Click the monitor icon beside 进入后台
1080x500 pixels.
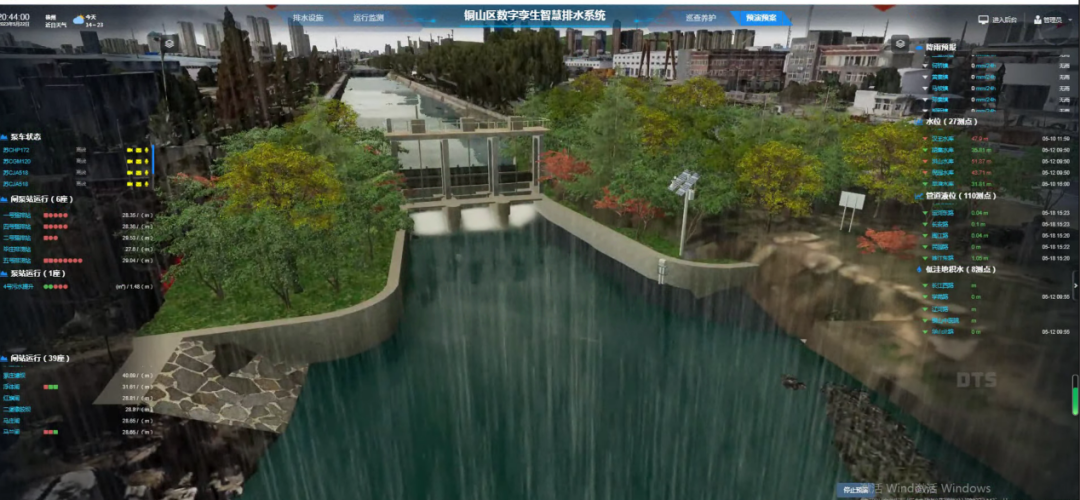(x=983, y=20)
